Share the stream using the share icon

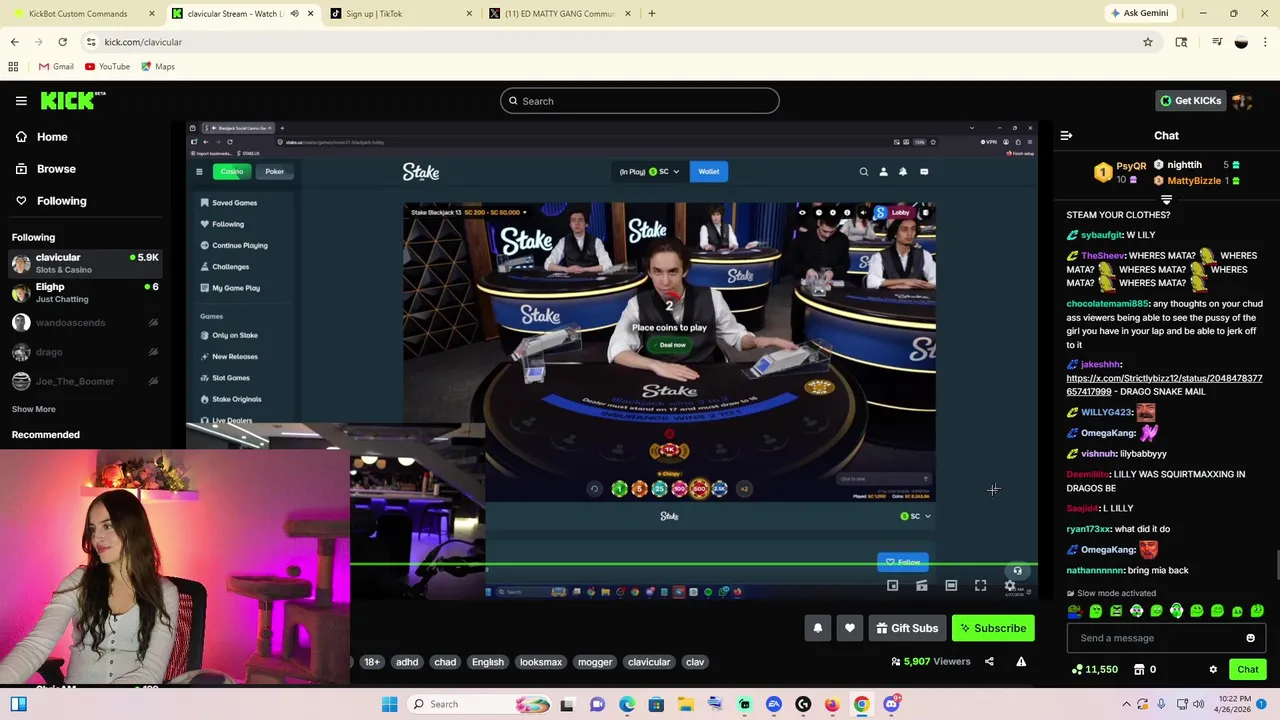[x=989, y=661]
